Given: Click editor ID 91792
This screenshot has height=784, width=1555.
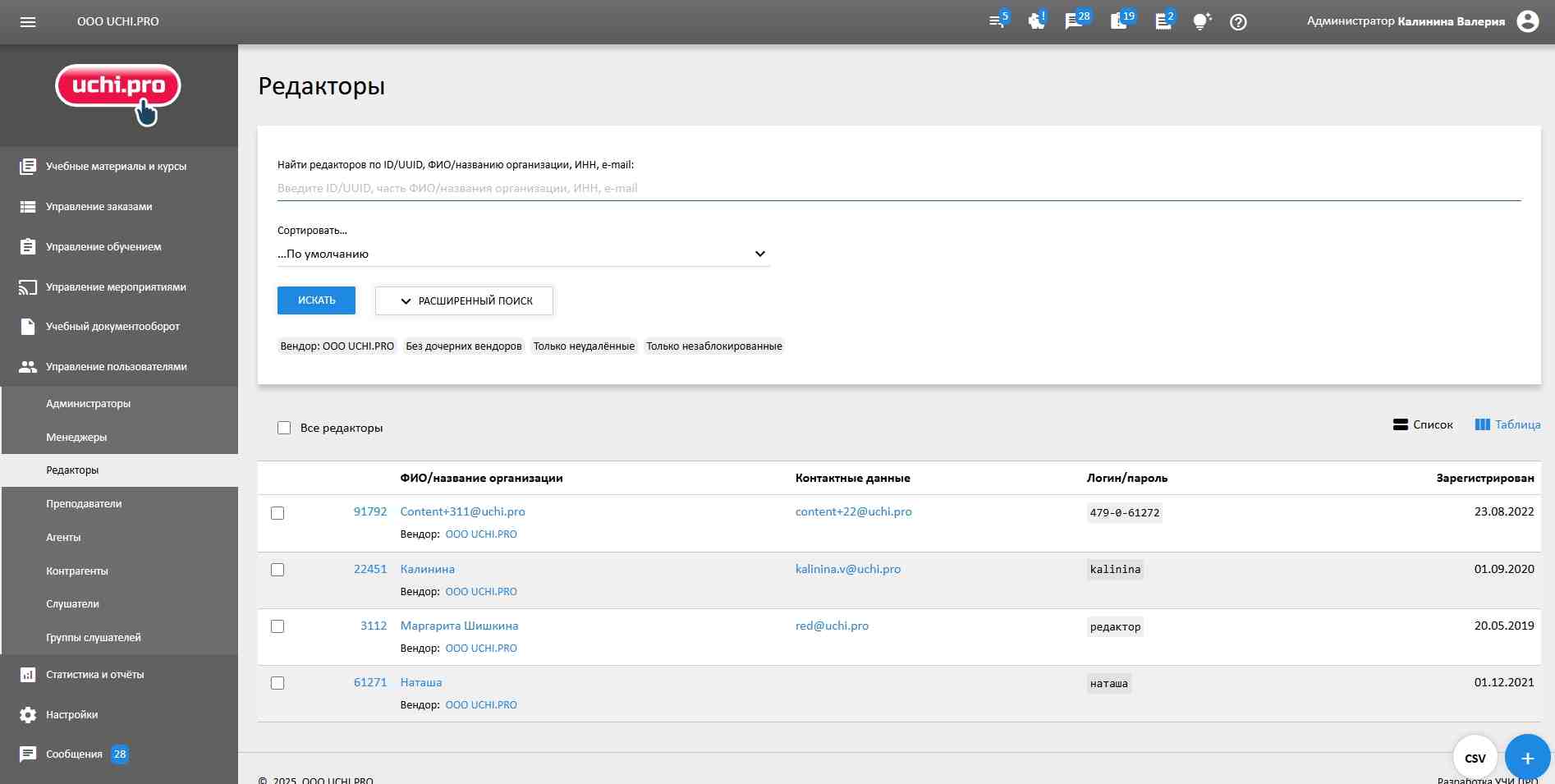Looking at the screenshot, I should click(369, 511).
